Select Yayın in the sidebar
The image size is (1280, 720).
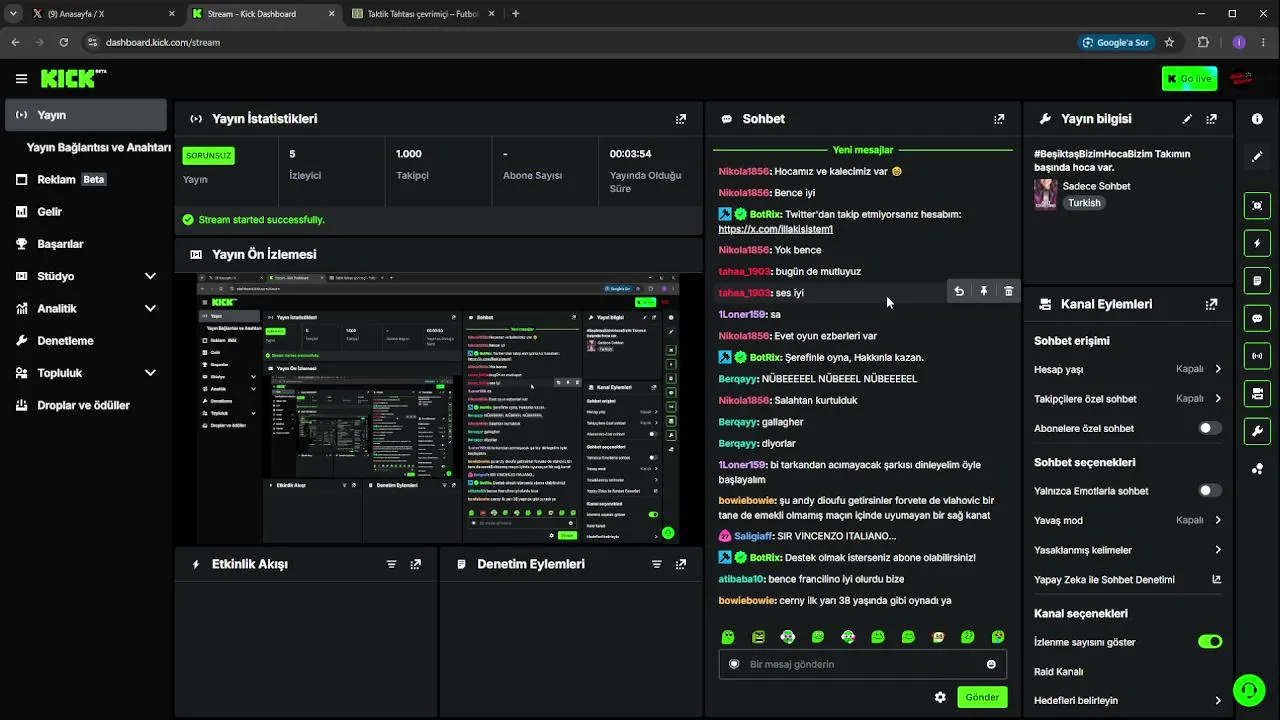[87, 115]
